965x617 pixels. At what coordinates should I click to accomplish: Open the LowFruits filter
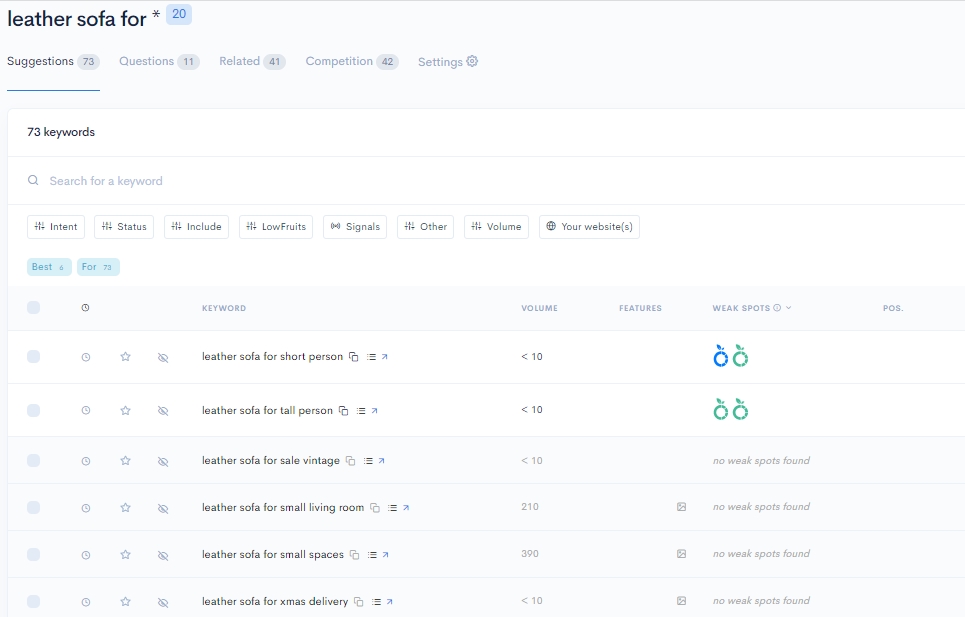coord(276,226)
